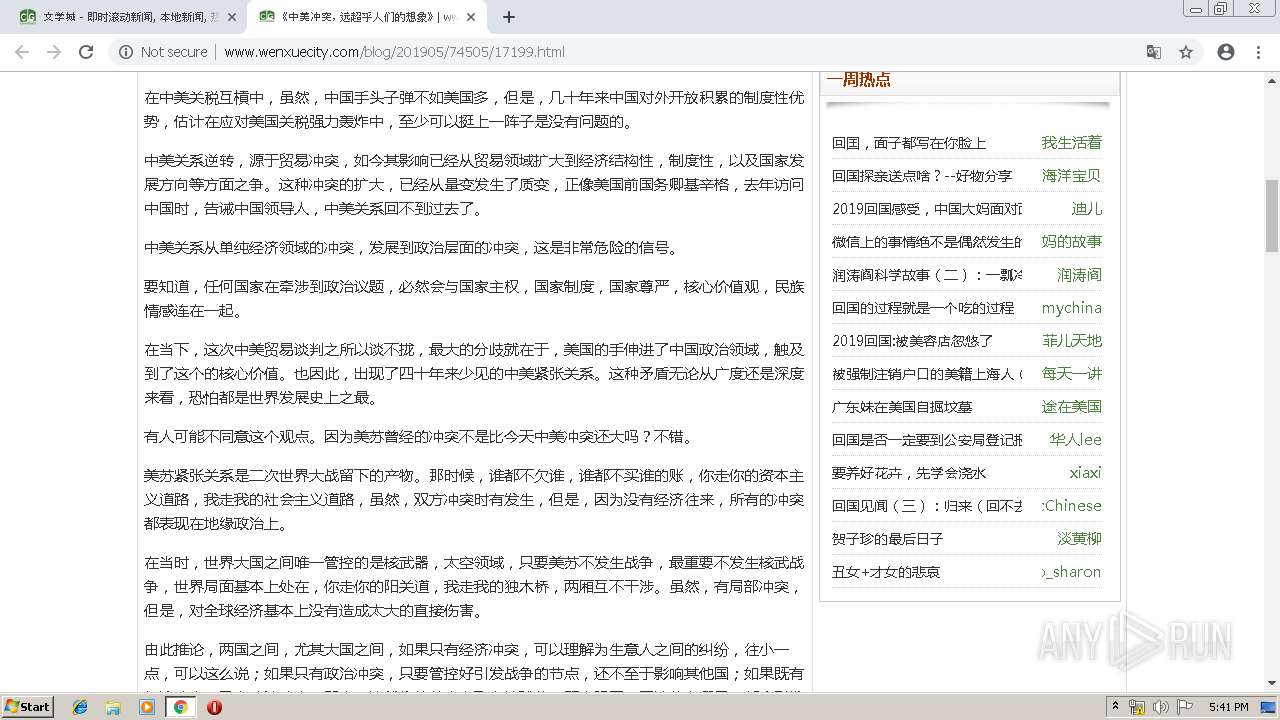Image resolution: width=1280 pixels, height=720 pixels.
Task: Open hot article 回国见闻（三）：归来
Action: (x=927, y=506)
